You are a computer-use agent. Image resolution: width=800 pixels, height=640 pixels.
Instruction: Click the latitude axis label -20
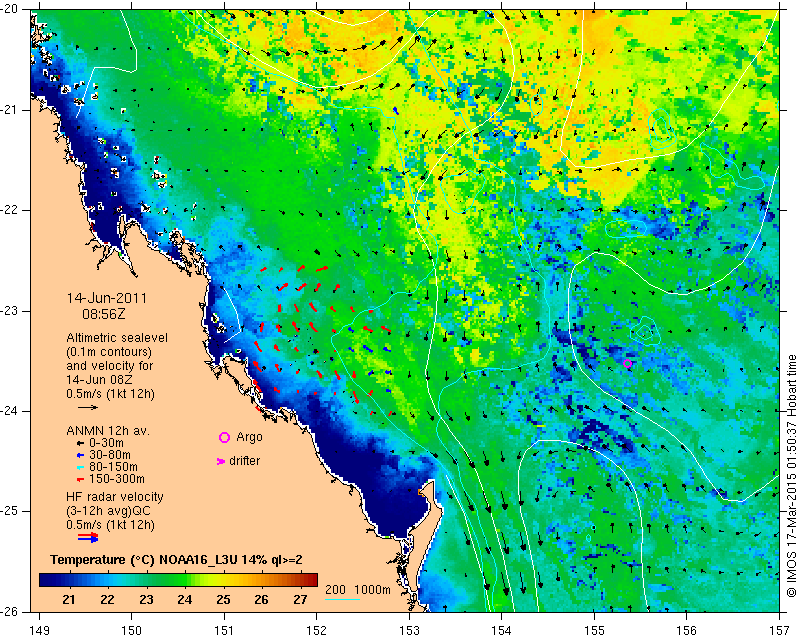coord(10,9)
